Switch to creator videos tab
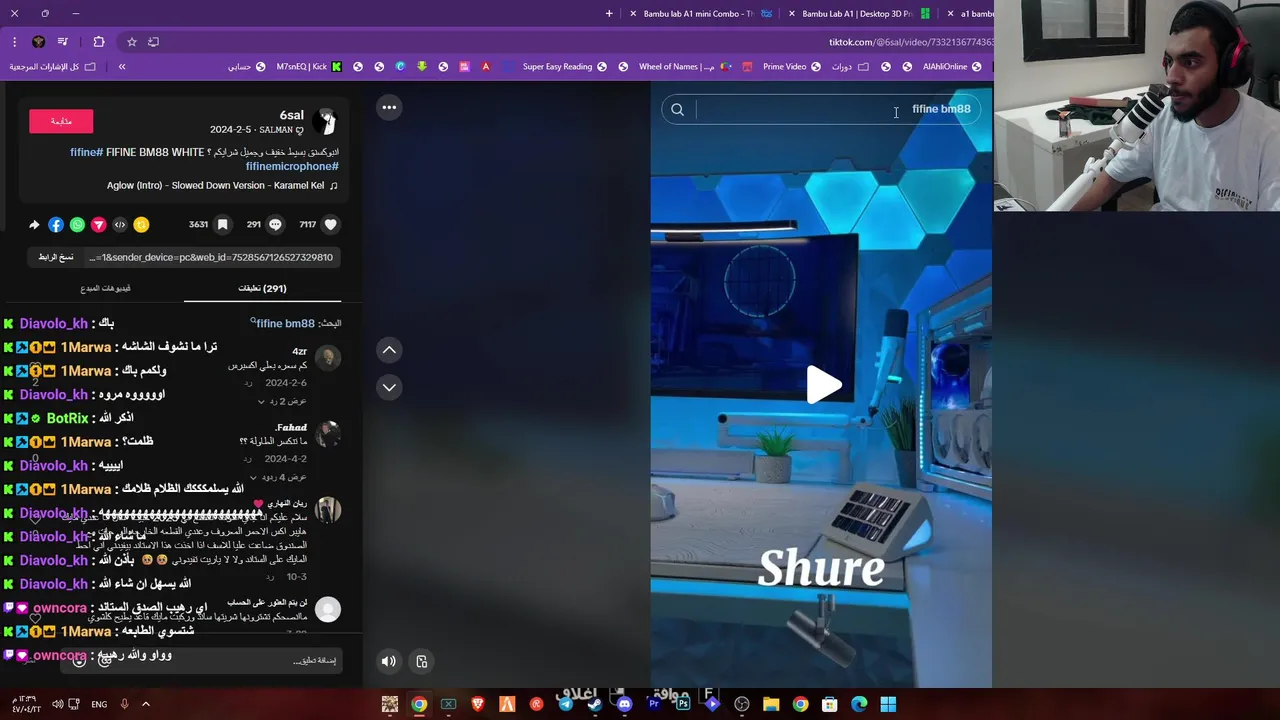Screen dimensions: 1280x720 [x=105, y=288]
